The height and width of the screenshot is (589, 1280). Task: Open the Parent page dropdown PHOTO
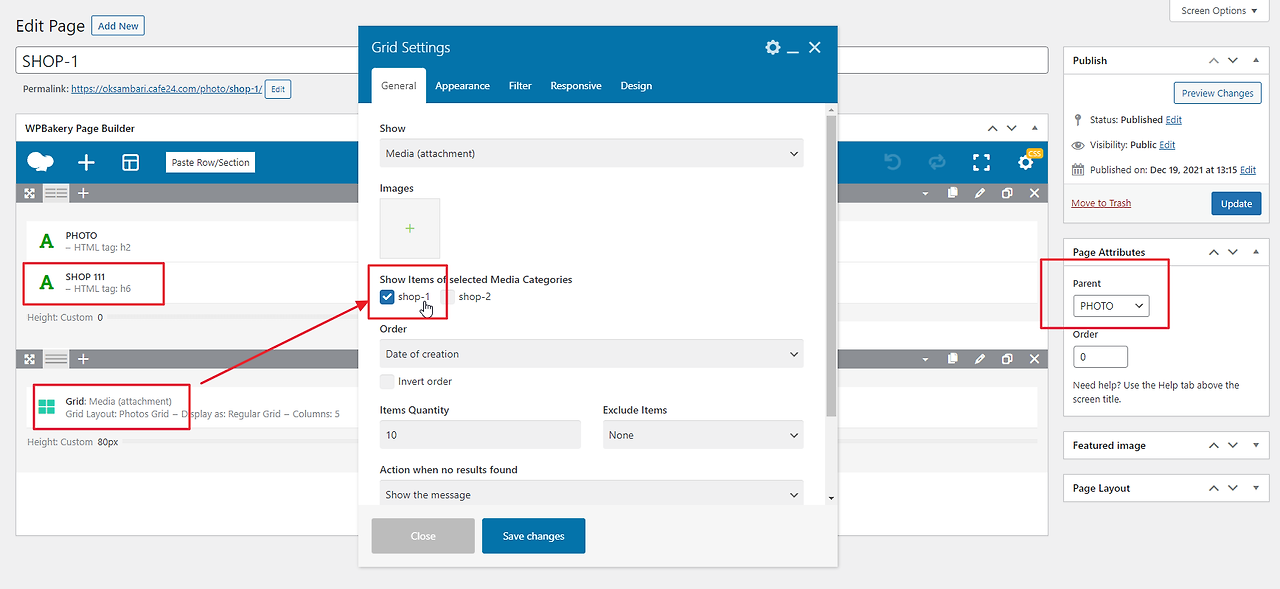(x=1111, y=306)
